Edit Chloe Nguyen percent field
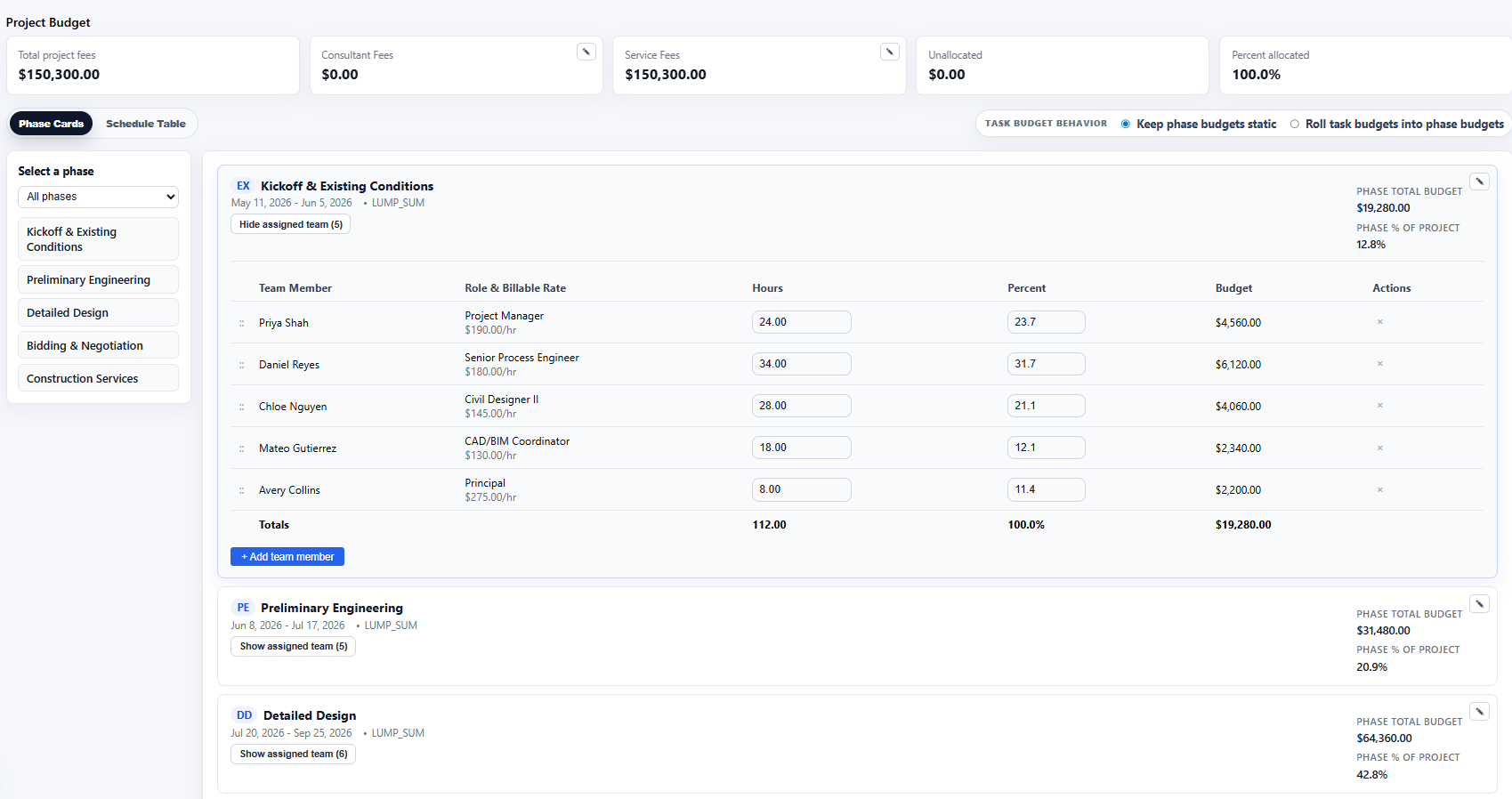The width and height of the screenshot is (1512, 799). (x=1047, y=406)
